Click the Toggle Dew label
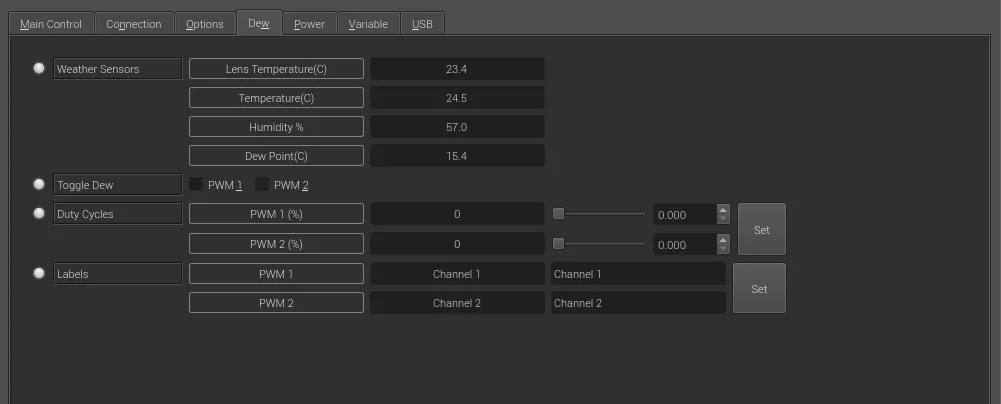Viewport: 1001px width, 404px height. point(117,185)
